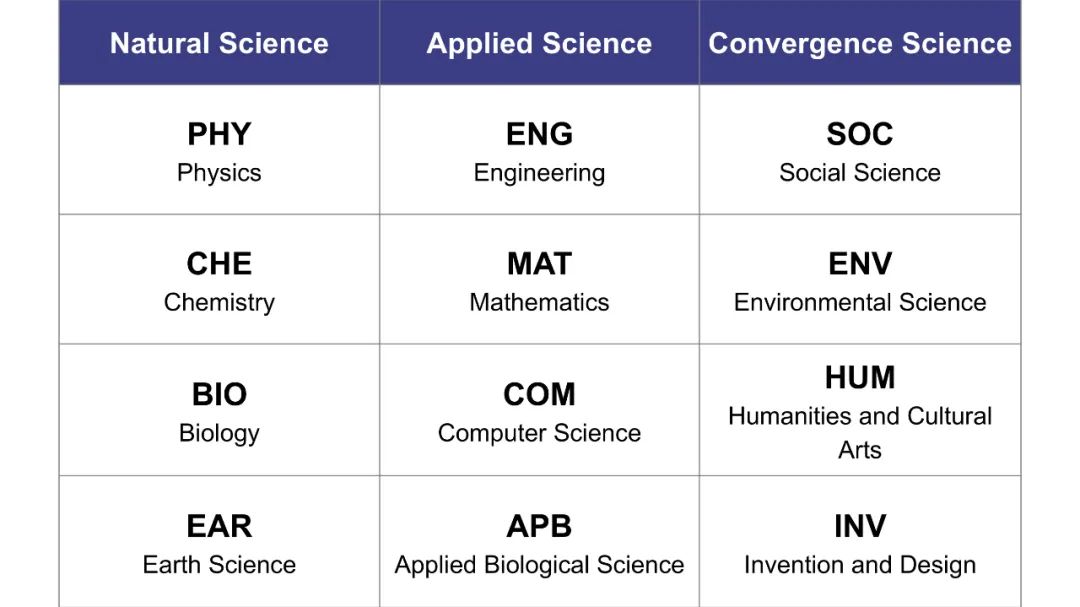Image resolution: width=1080 pixels, height=607 pixels.
Task: Select the ENG abbreviation in the table
Action: point(539,134)
